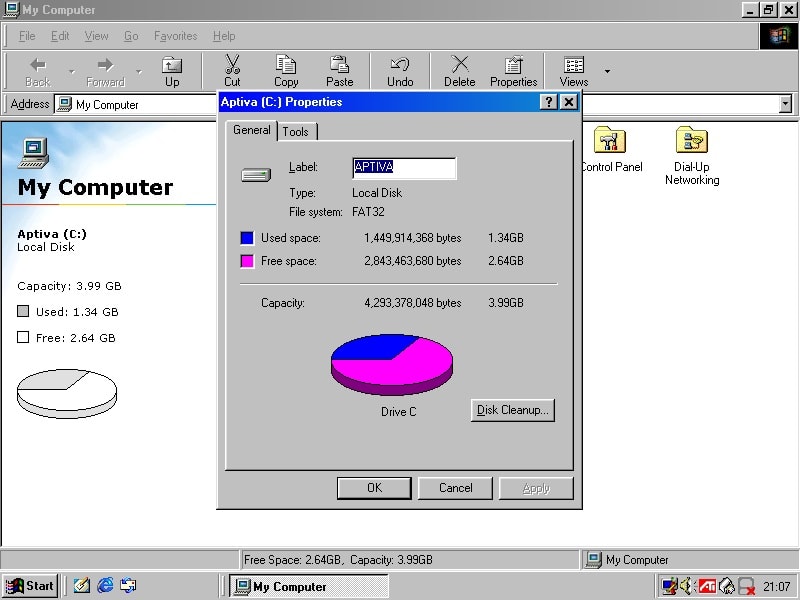The height and width of the screenshot is (600, 800).
Task: Click the Forward arrow toolbar button
Action: 105,71
